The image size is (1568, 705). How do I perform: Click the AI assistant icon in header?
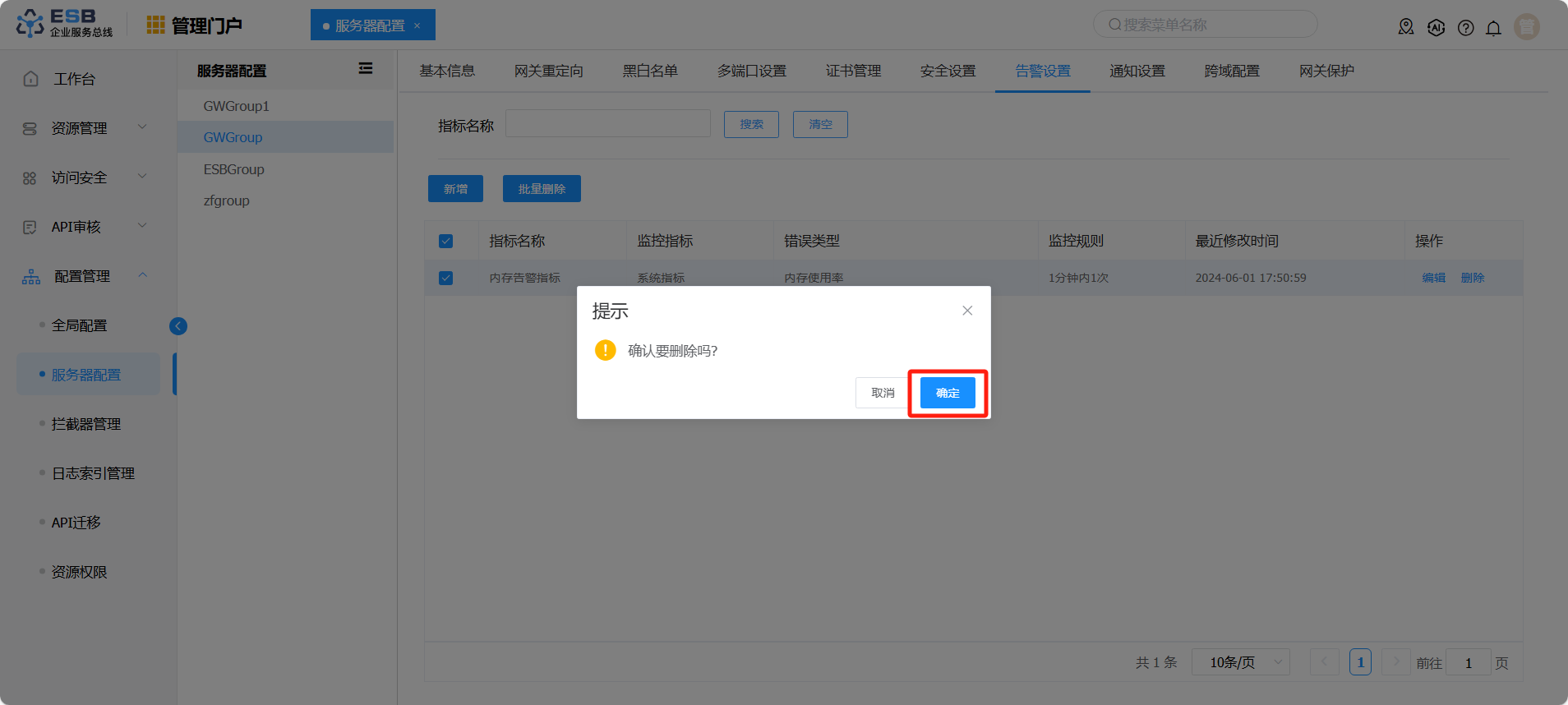(x=1436, y=28)
